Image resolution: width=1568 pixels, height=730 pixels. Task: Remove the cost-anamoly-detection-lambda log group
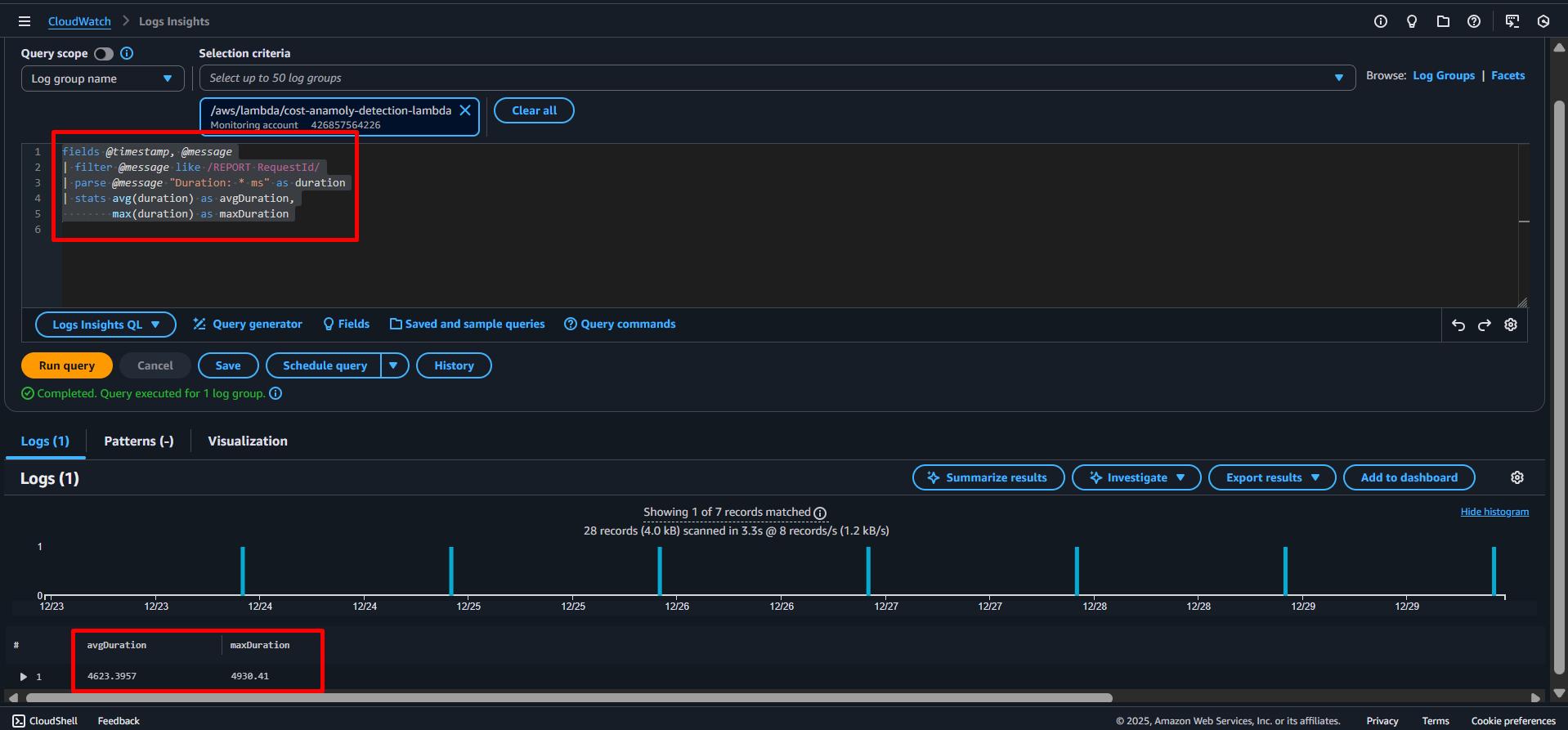pyautogui.click(x=464, y=110)
